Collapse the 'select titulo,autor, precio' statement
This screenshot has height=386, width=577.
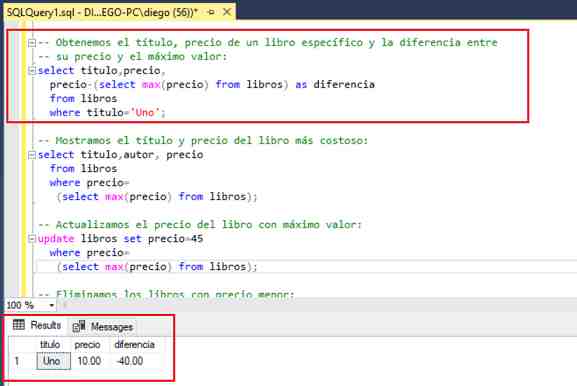32,155
